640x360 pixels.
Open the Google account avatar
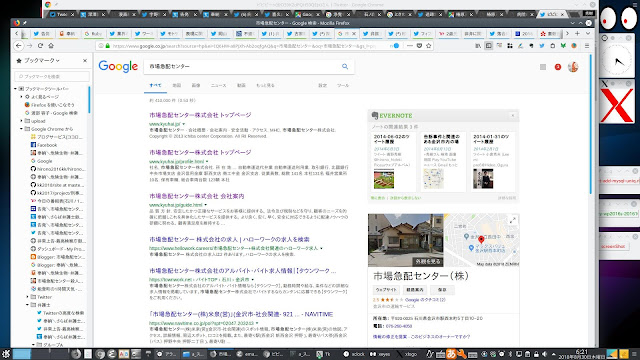tap(573, 67)
